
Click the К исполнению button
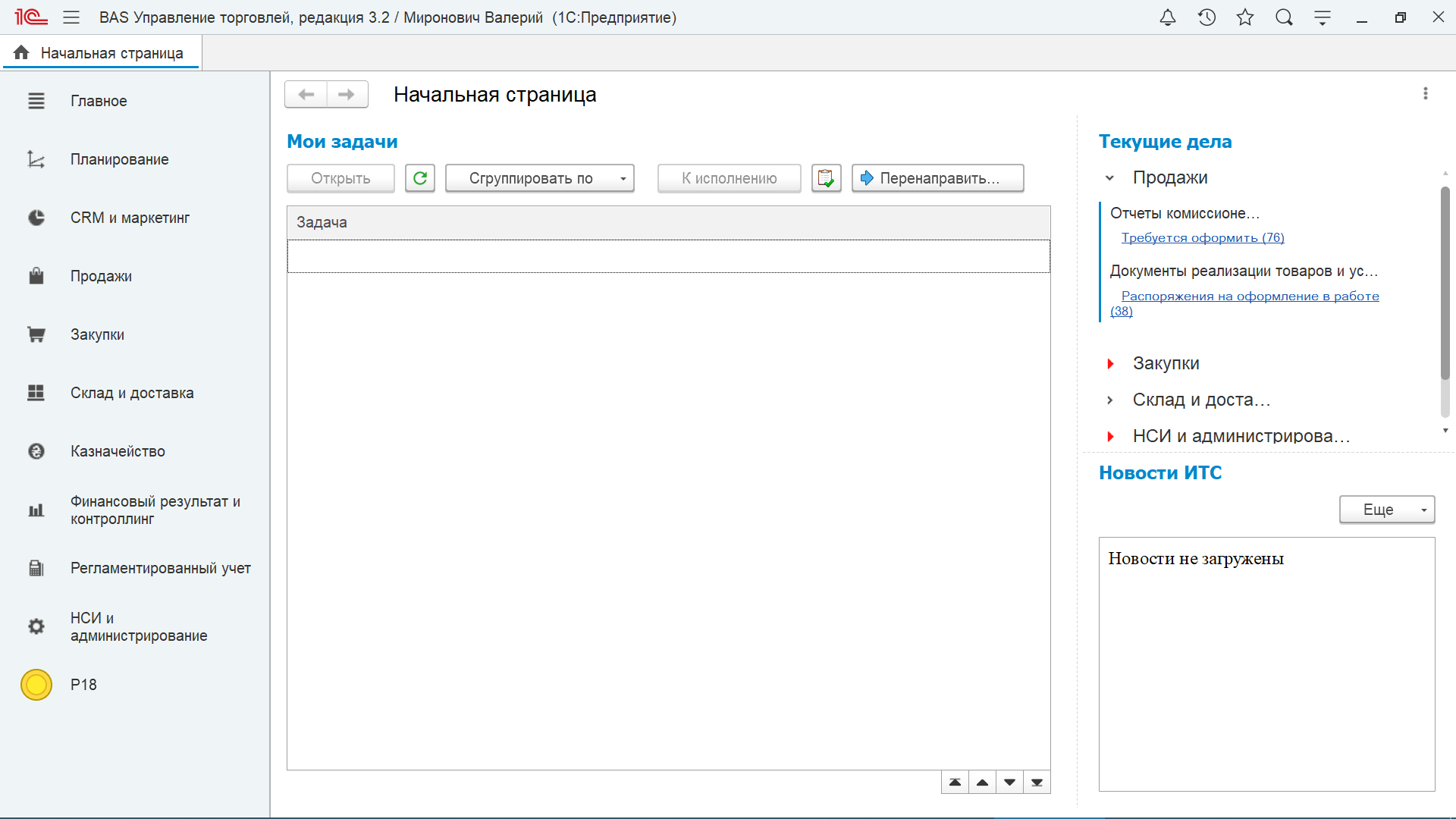[729, 178]
